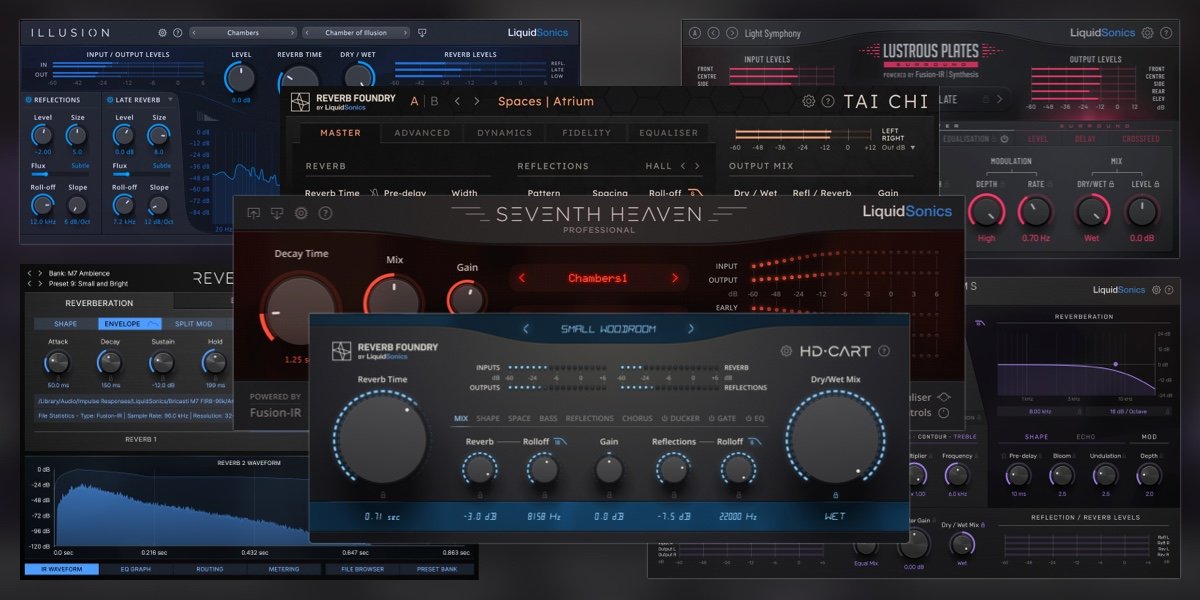Open the HD-CART settings gear
Viewport: 1200px width, 600px height.
786,350
